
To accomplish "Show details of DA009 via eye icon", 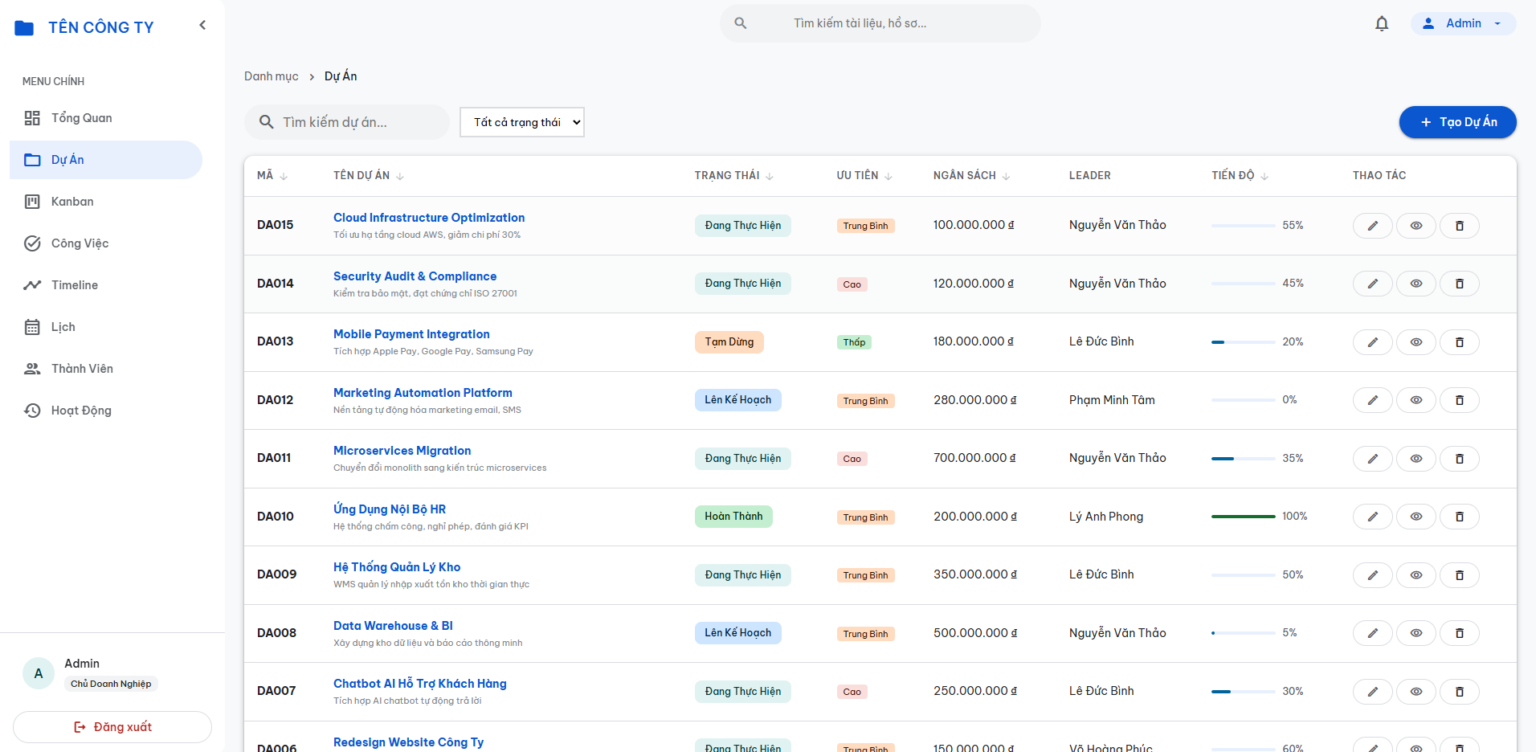I will 1416,576.
